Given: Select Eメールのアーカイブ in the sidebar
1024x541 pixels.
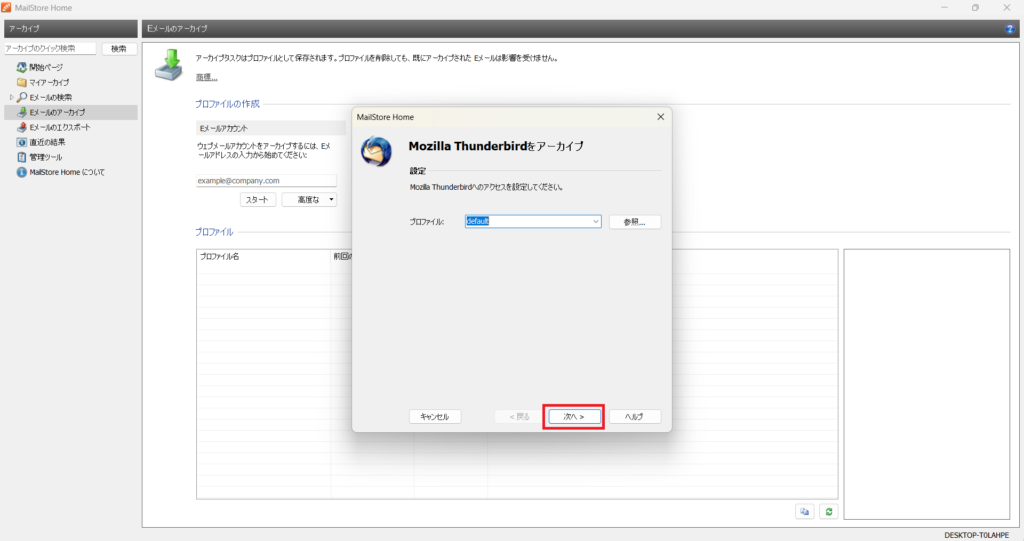Looking at the screenshot, I should (57, 112).
